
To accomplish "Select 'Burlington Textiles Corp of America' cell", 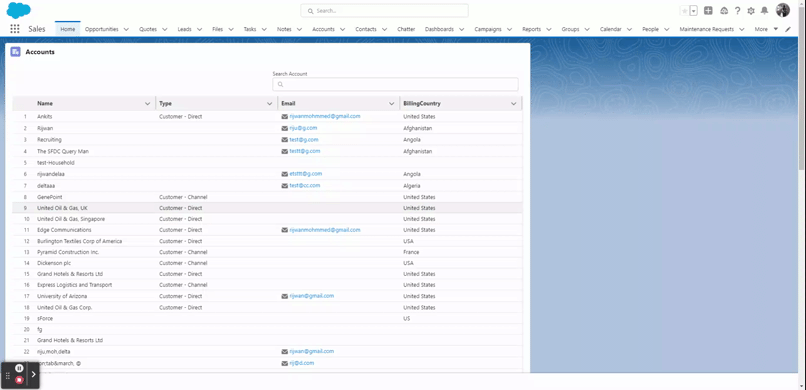I will tap(80, 241).
